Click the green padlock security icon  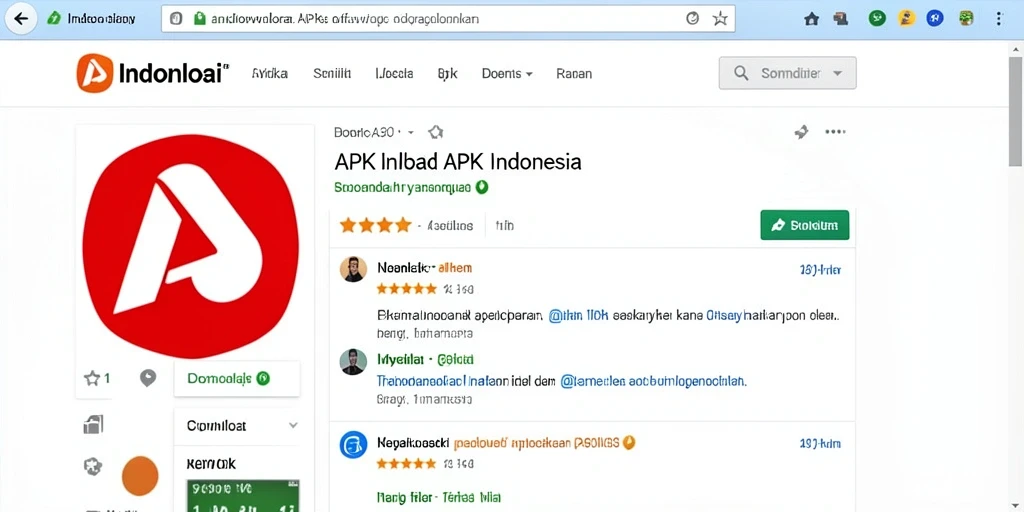point(200,19)
